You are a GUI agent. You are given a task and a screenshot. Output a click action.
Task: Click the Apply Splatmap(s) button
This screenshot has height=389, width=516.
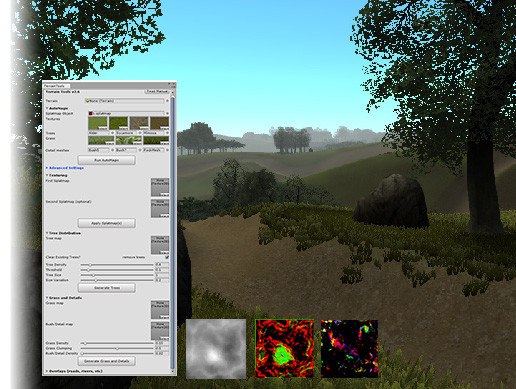pyautogui.click(x=107, y=223)
